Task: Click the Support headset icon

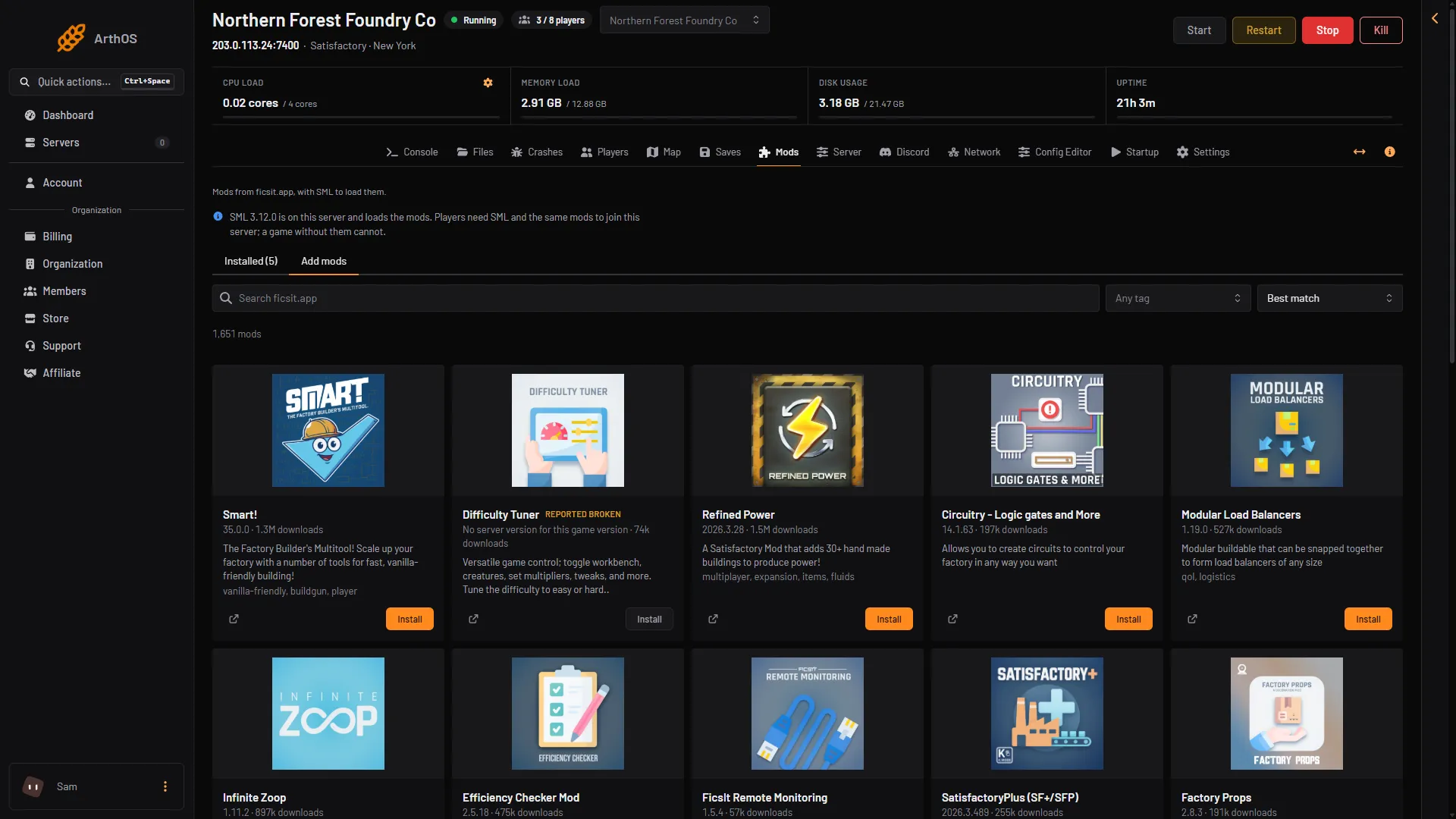Action: (30, 346)
